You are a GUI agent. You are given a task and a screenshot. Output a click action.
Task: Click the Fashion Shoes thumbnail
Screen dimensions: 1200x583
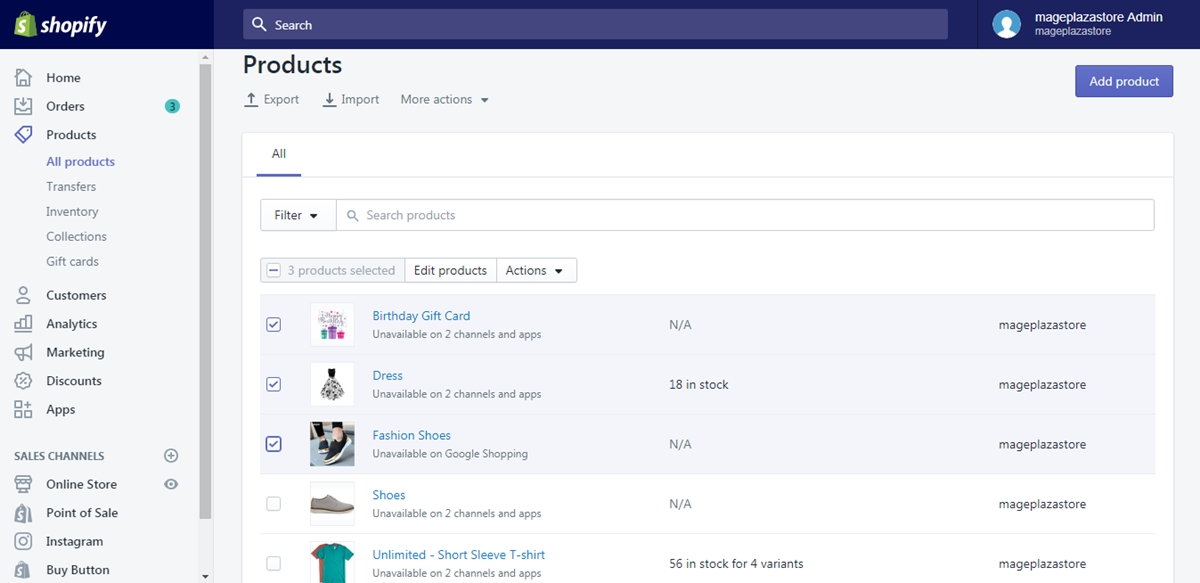point(332,444)
